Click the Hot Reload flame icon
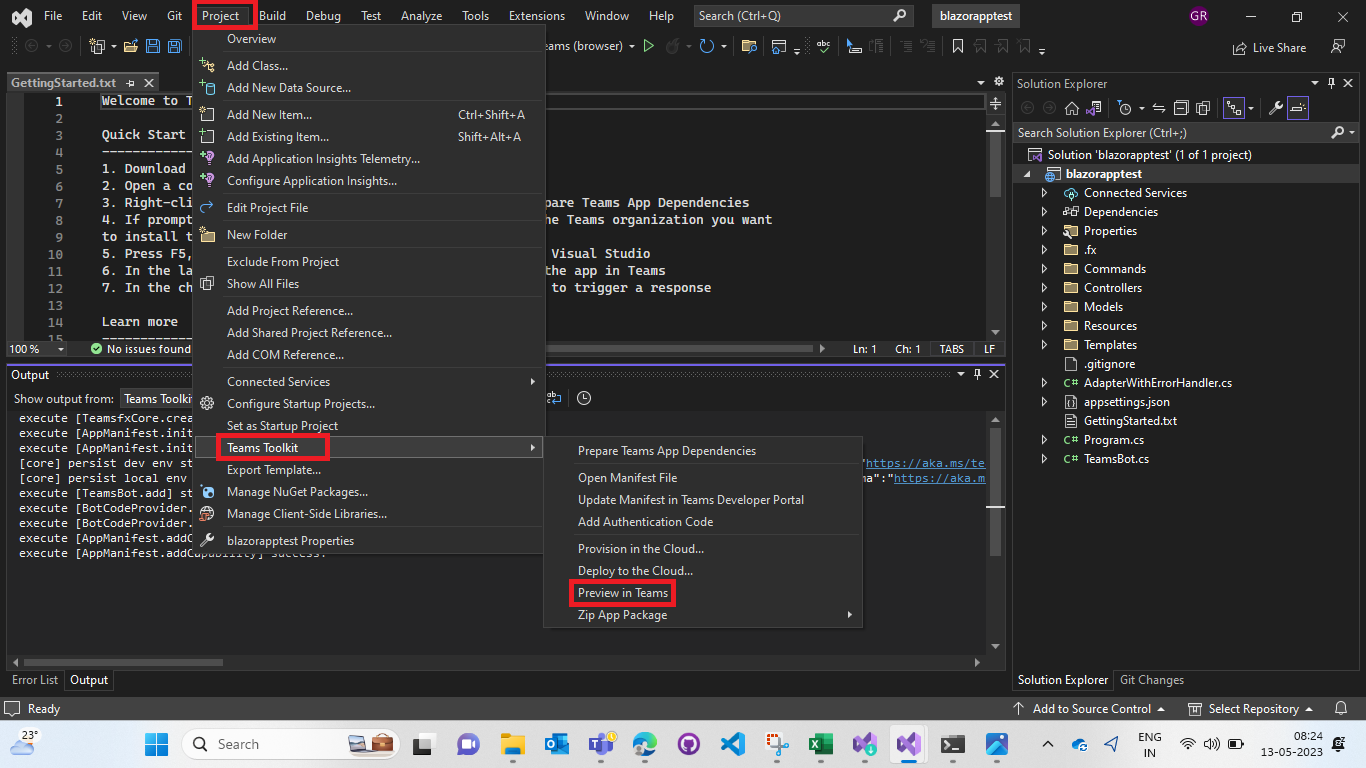 pyautogui.click(x=673, y=46)
